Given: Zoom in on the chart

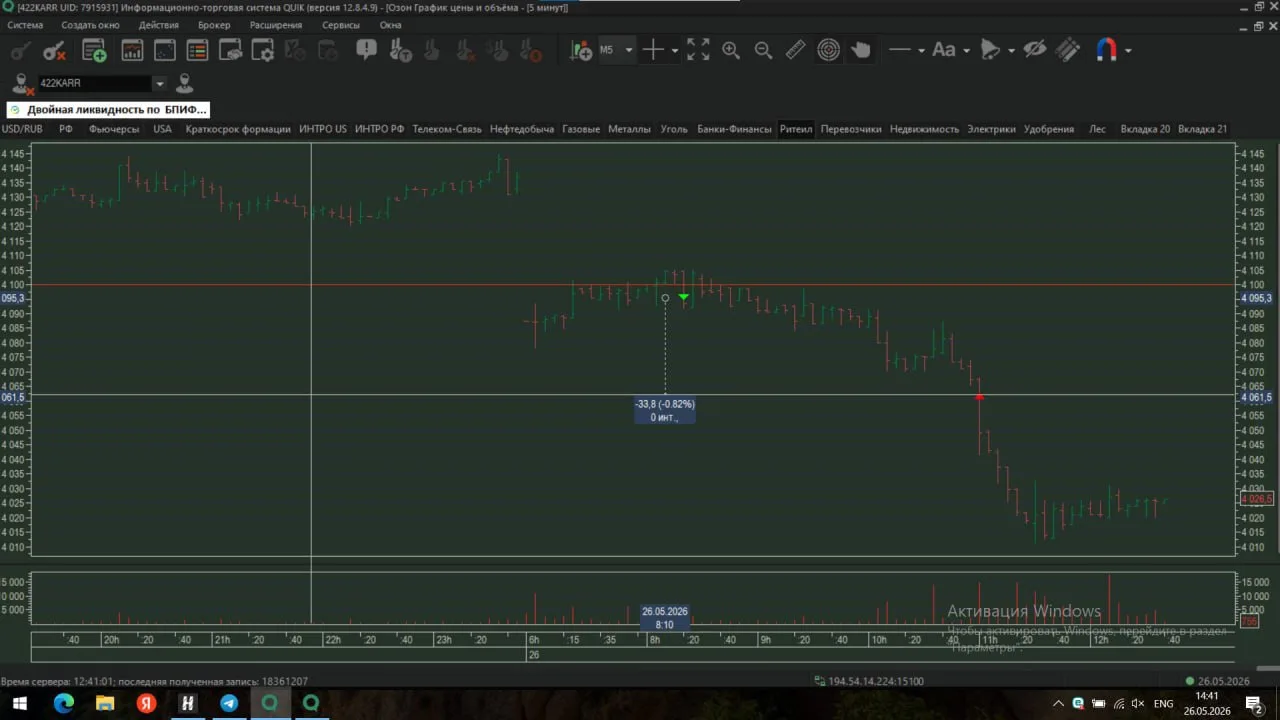Looking at the screenshot, I should click(x=731, y=50).
